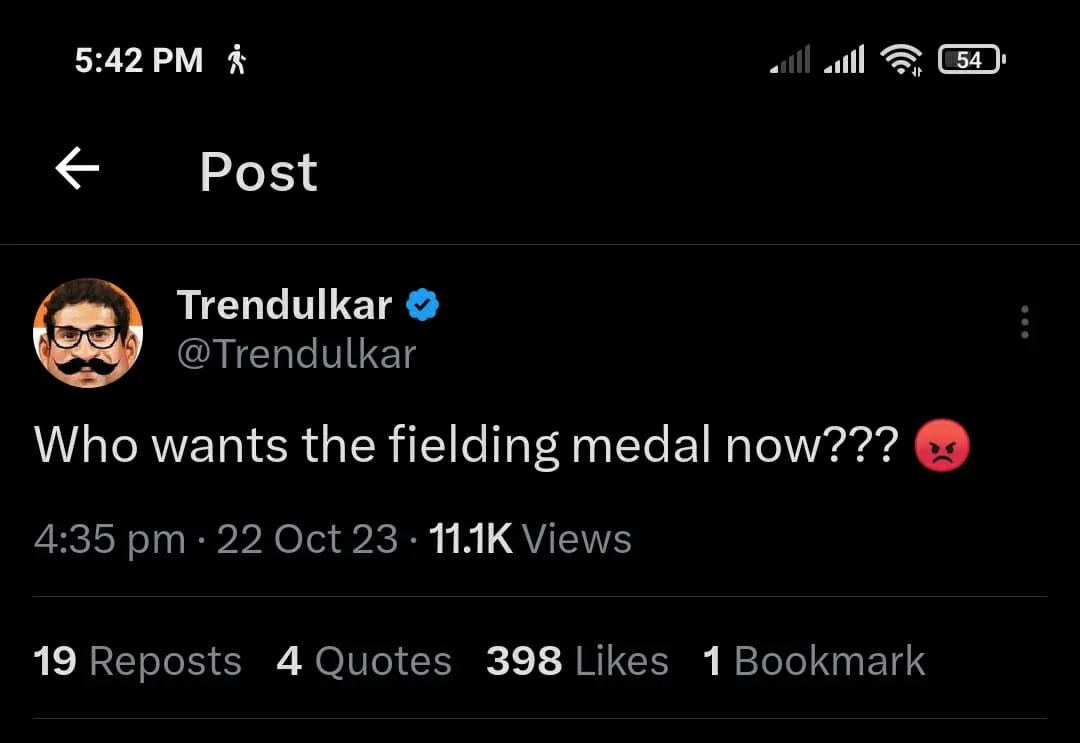
Task: Show the 398 Likes list
Action: (x=577, y=661)
